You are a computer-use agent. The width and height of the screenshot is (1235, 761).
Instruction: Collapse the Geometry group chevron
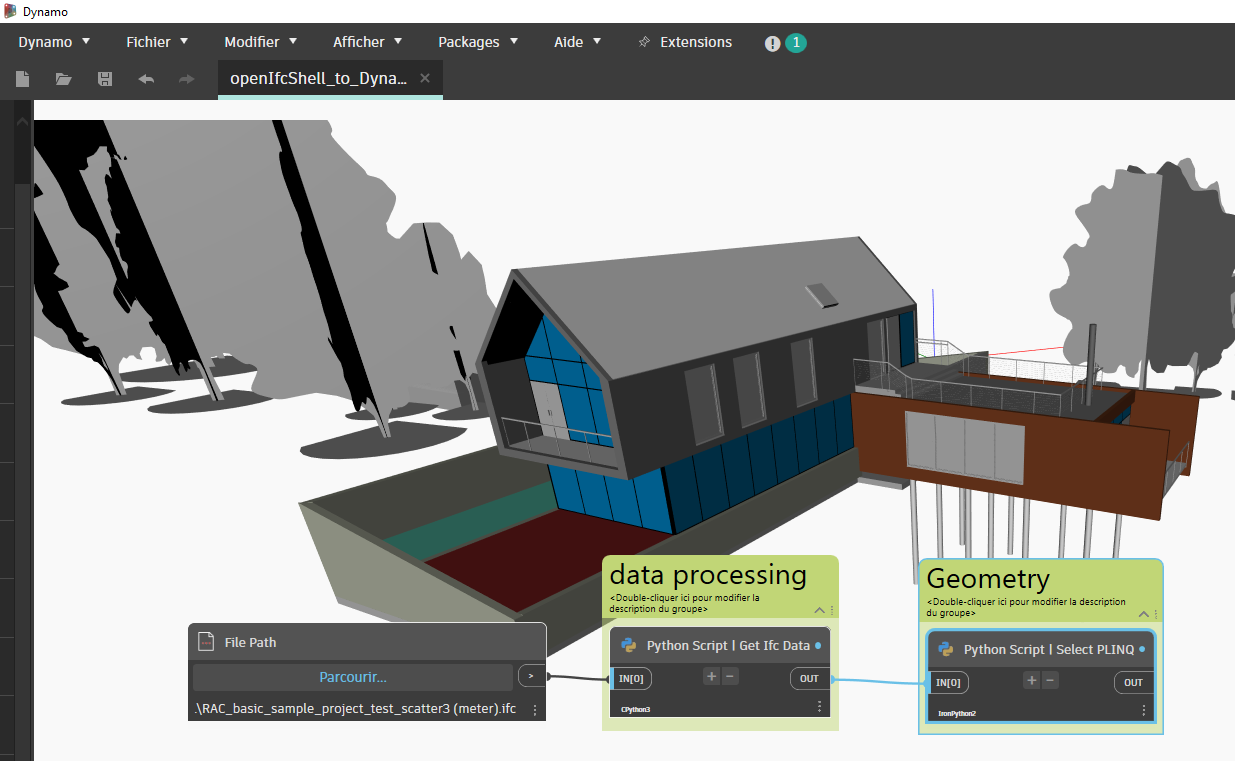tap(1144, 613)
